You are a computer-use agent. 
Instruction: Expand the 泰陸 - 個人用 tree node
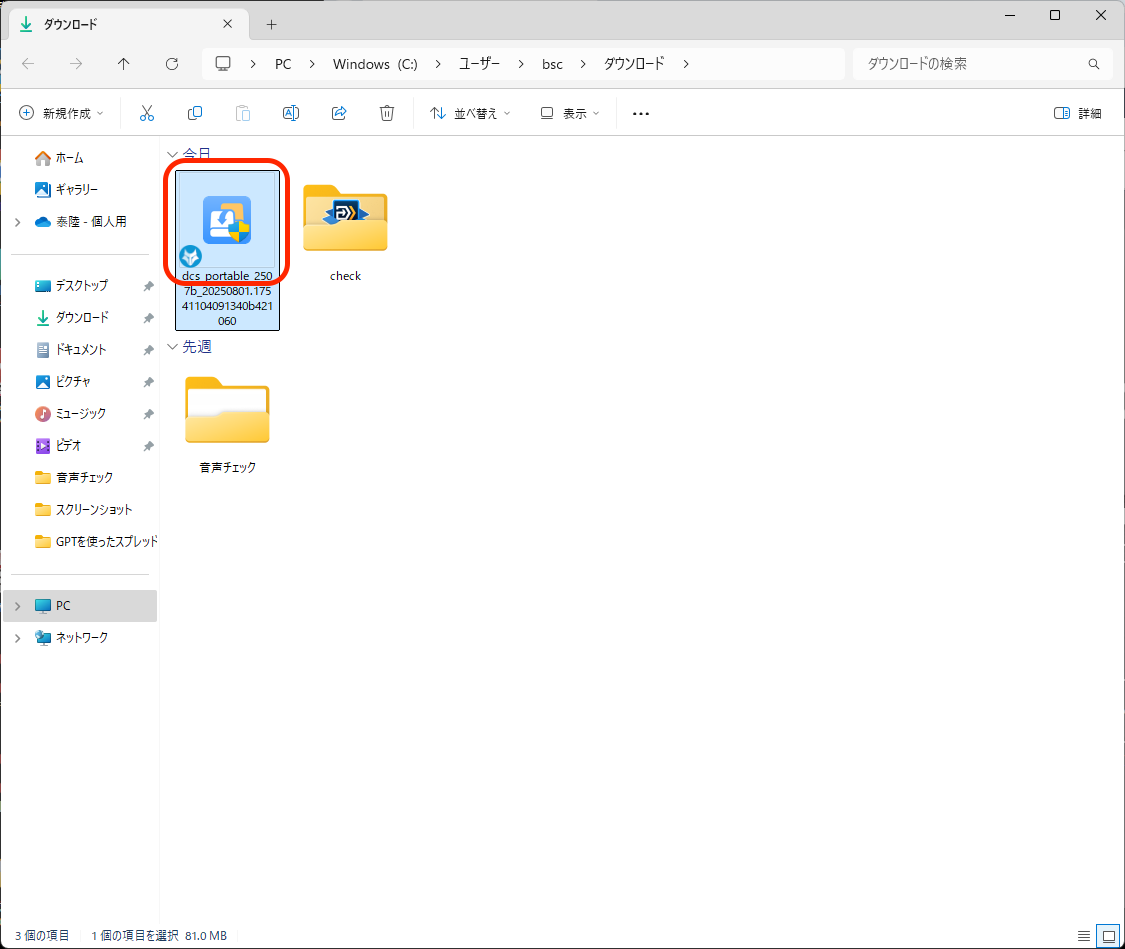tap(18, 222)
